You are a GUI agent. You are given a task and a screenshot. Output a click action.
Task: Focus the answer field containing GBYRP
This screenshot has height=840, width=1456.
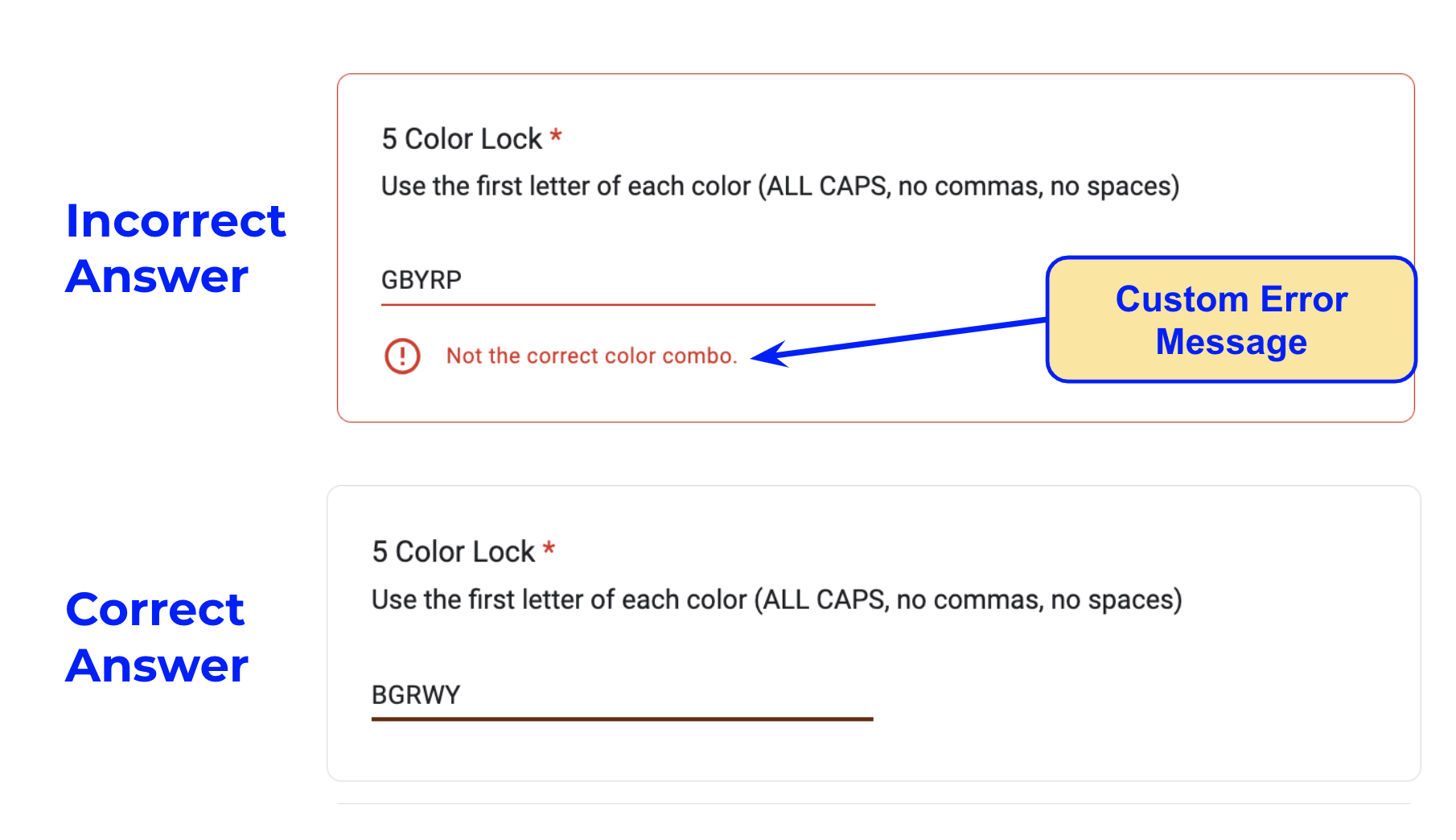[x=627, y=280]
